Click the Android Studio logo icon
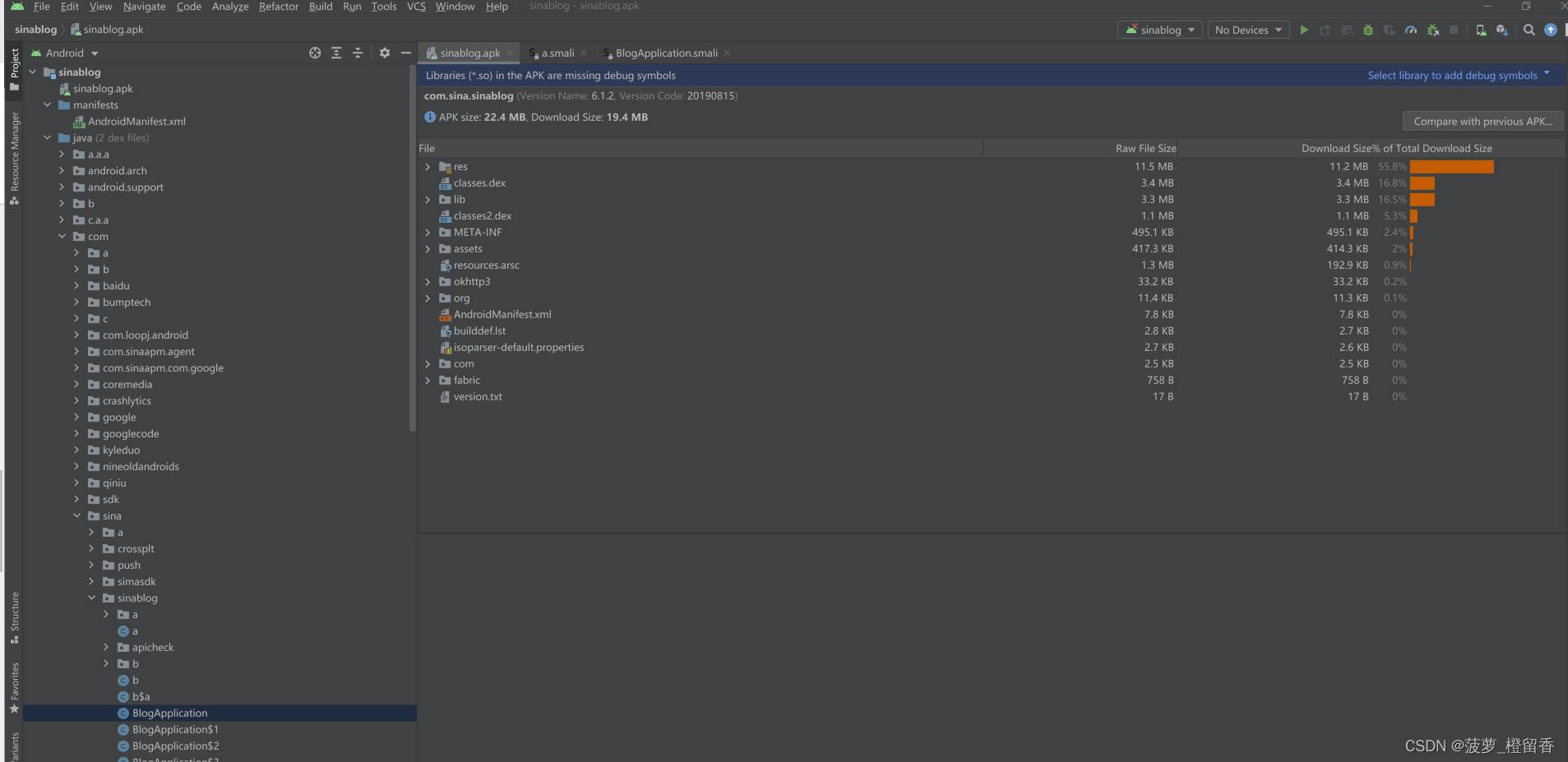The image size is (1568, 762). click(17, 7)
